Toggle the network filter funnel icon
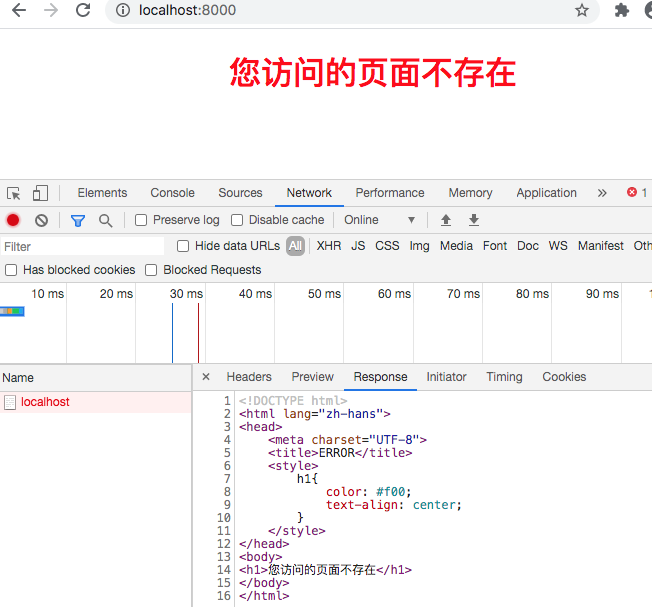 click(77, 220)
